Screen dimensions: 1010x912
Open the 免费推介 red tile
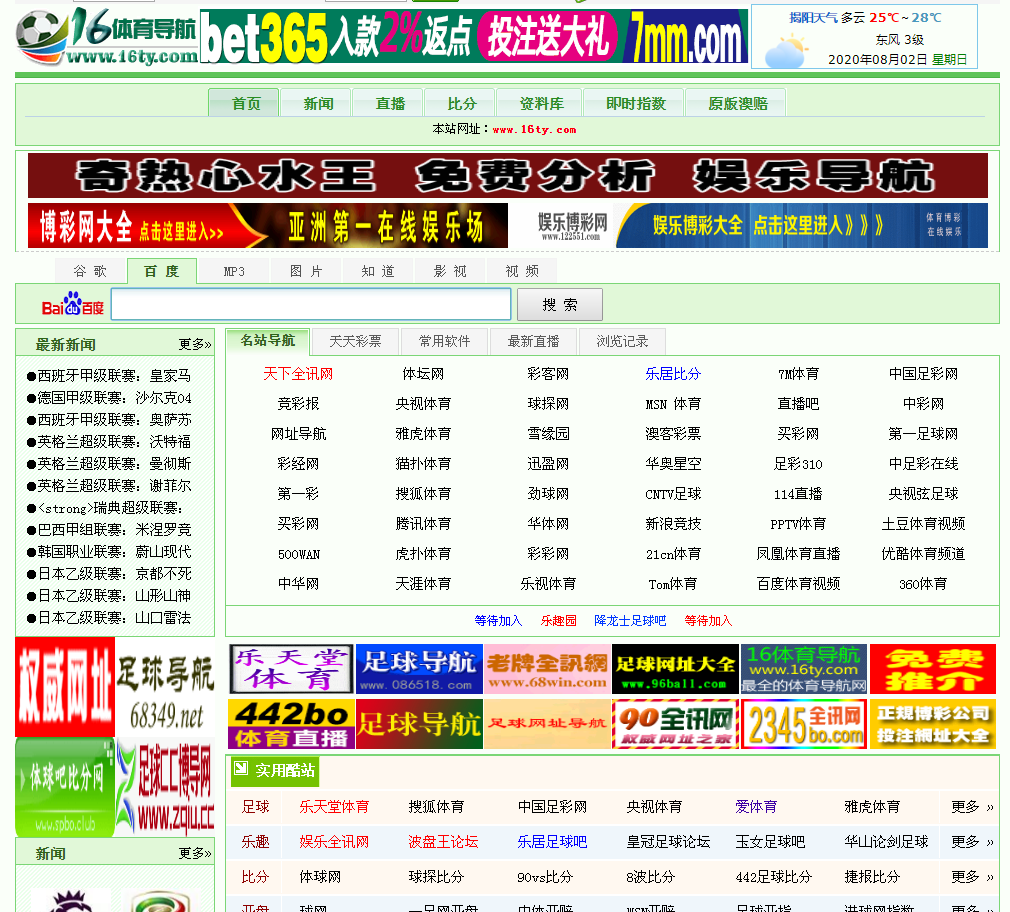[x=933, y=669]
